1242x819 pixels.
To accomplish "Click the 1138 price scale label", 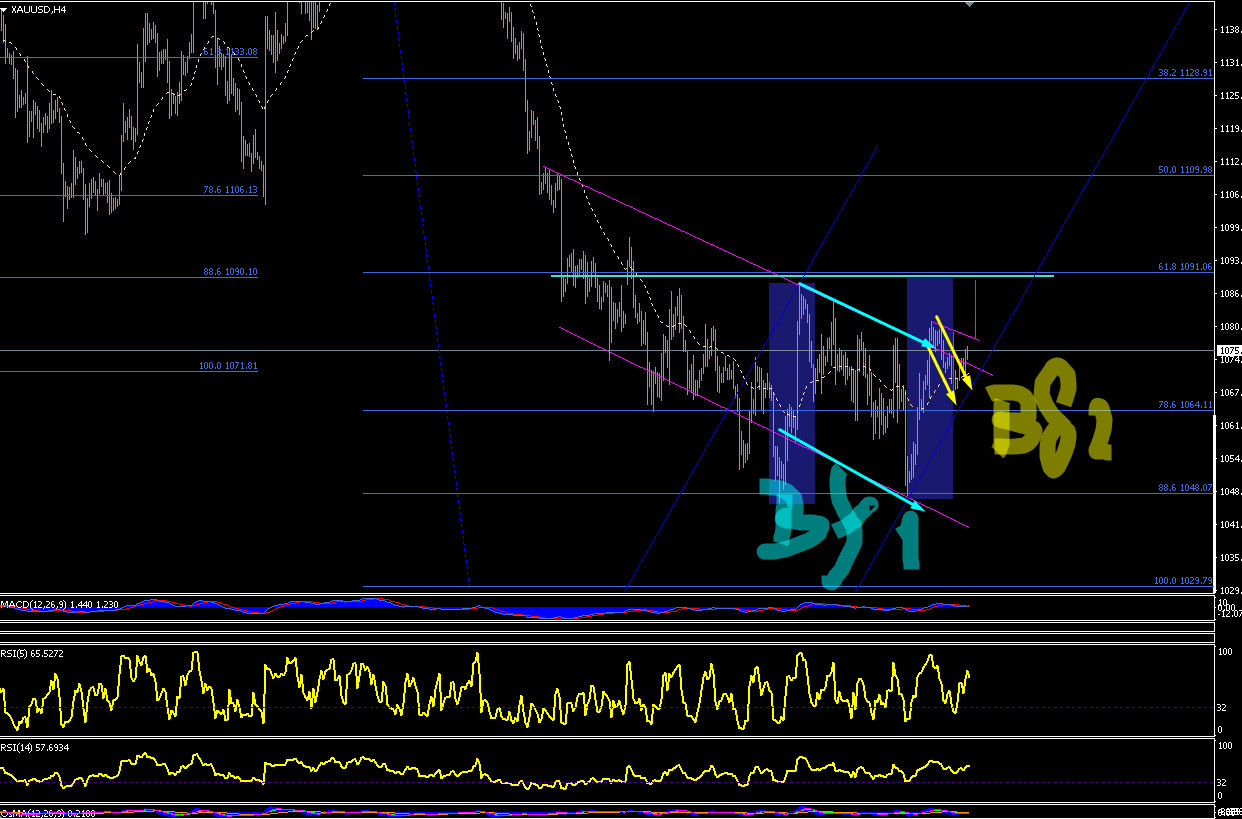I will click(x=1230, y=31).
